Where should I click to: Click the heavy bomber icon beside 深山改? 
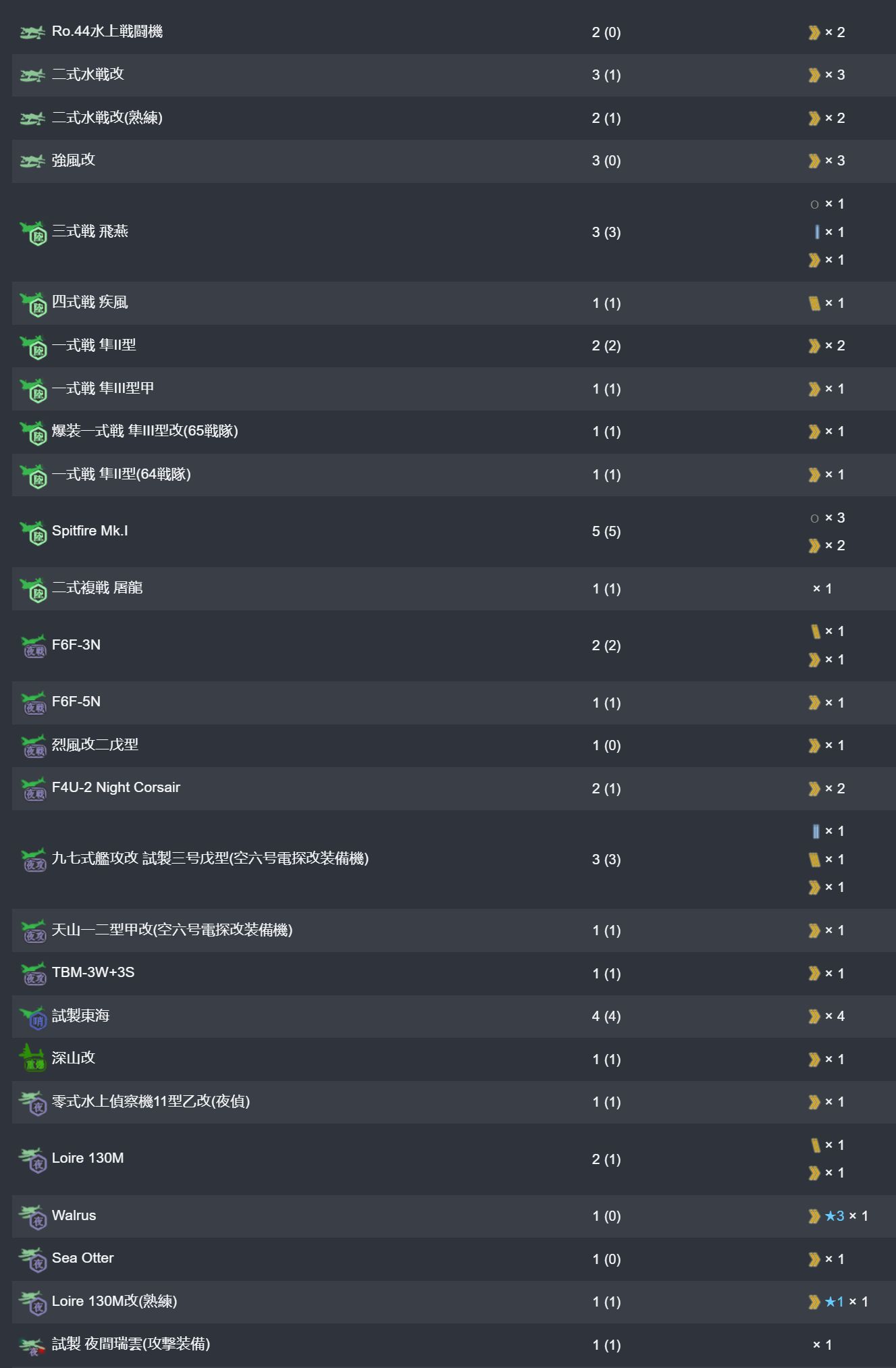pos(33,1059)
